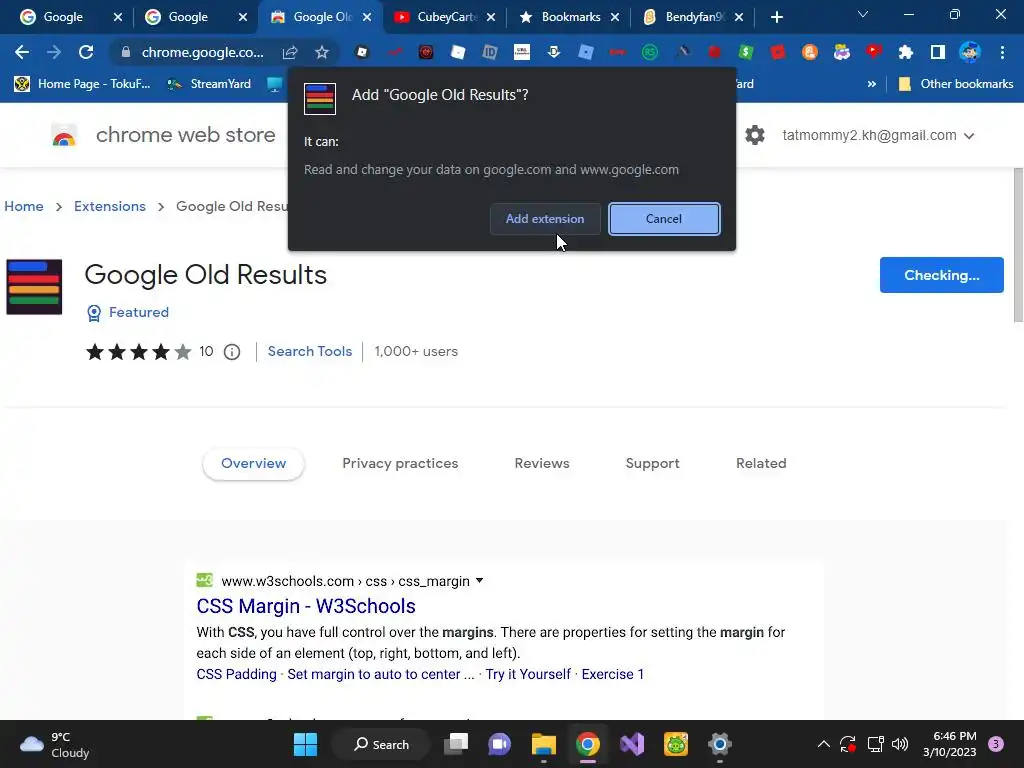Click the rating info circle icon
The image size is (1024, 768).
pyautogui.click(x=232, y=352)
